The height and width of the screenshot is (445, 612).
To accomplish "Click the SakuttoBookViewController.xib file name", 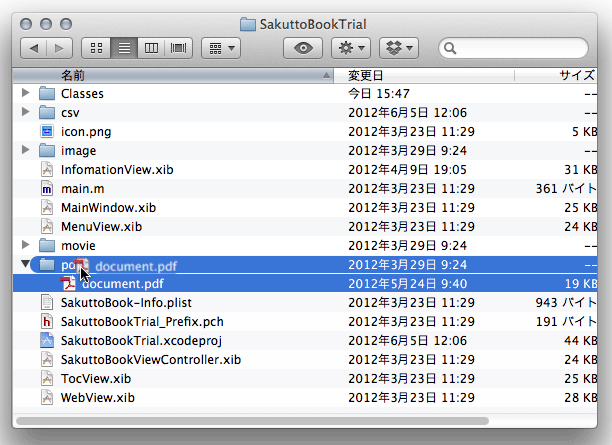I will point(151,360).
